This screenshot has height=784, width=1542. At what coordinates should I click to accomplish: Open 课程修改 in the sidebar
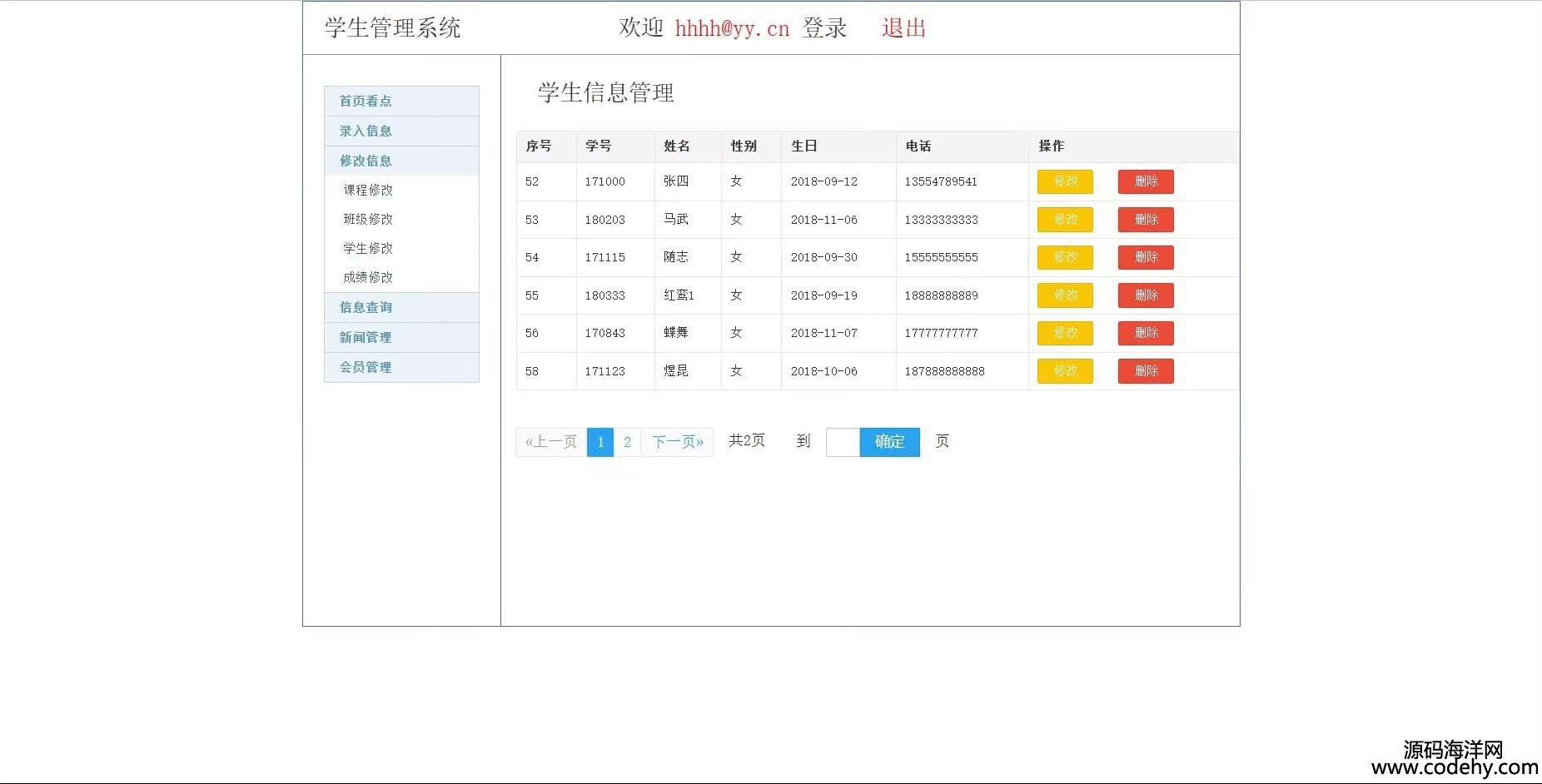point(368,190)
